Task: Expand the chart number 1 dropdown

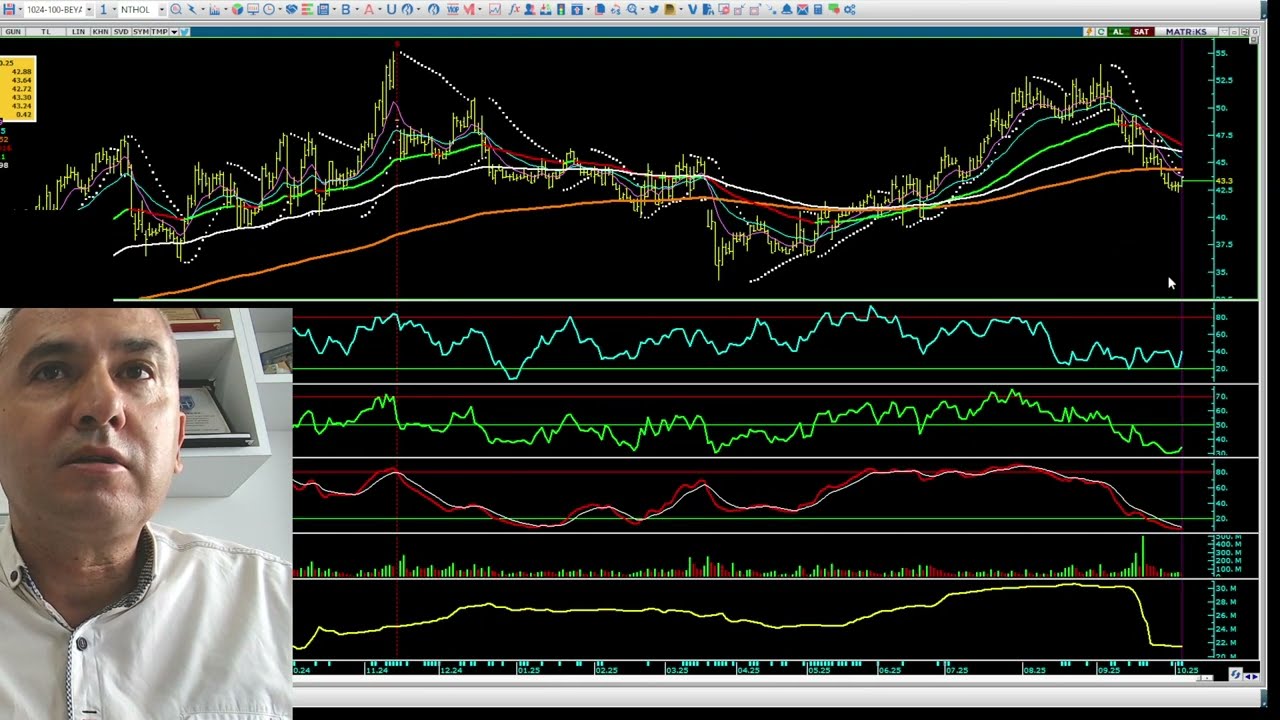Action: [115, 9]
